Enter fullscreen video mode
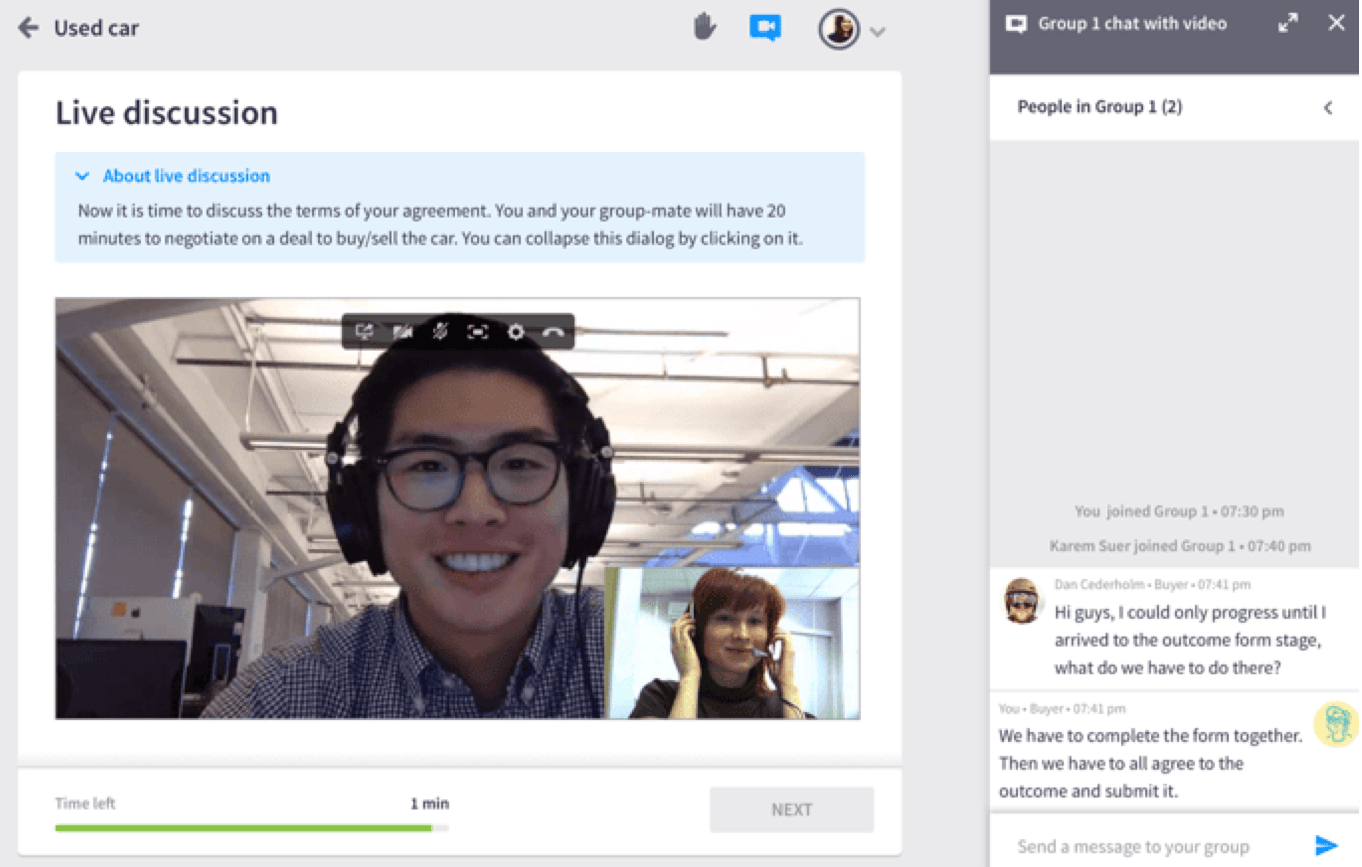The image size is (1362, 867). [478, 332]
